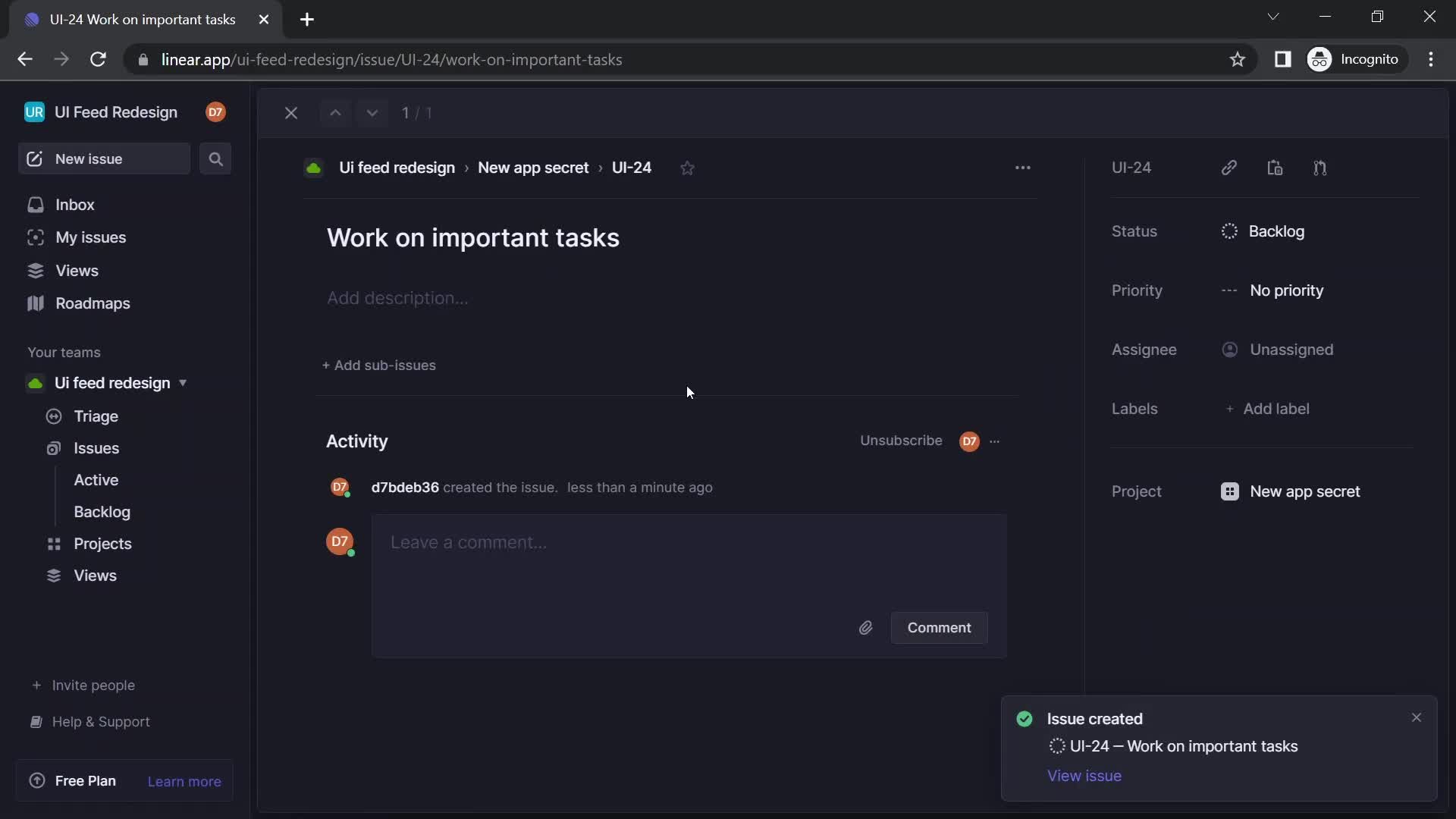
Task: Close the UI-24 browser tab
Action: (264, 20)
